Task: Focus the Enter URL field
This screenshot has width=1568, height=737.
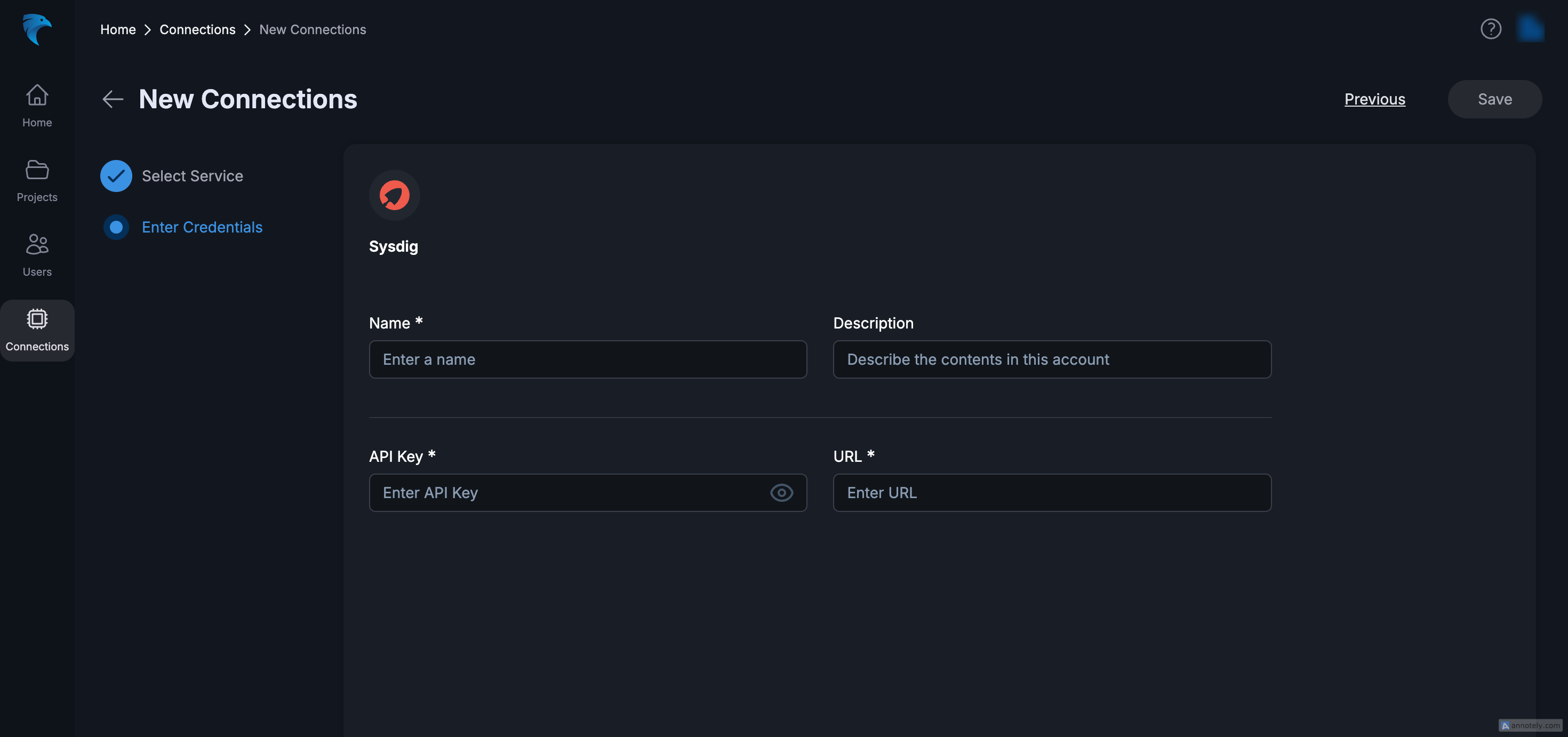Action: click(x=1051, y=492)
